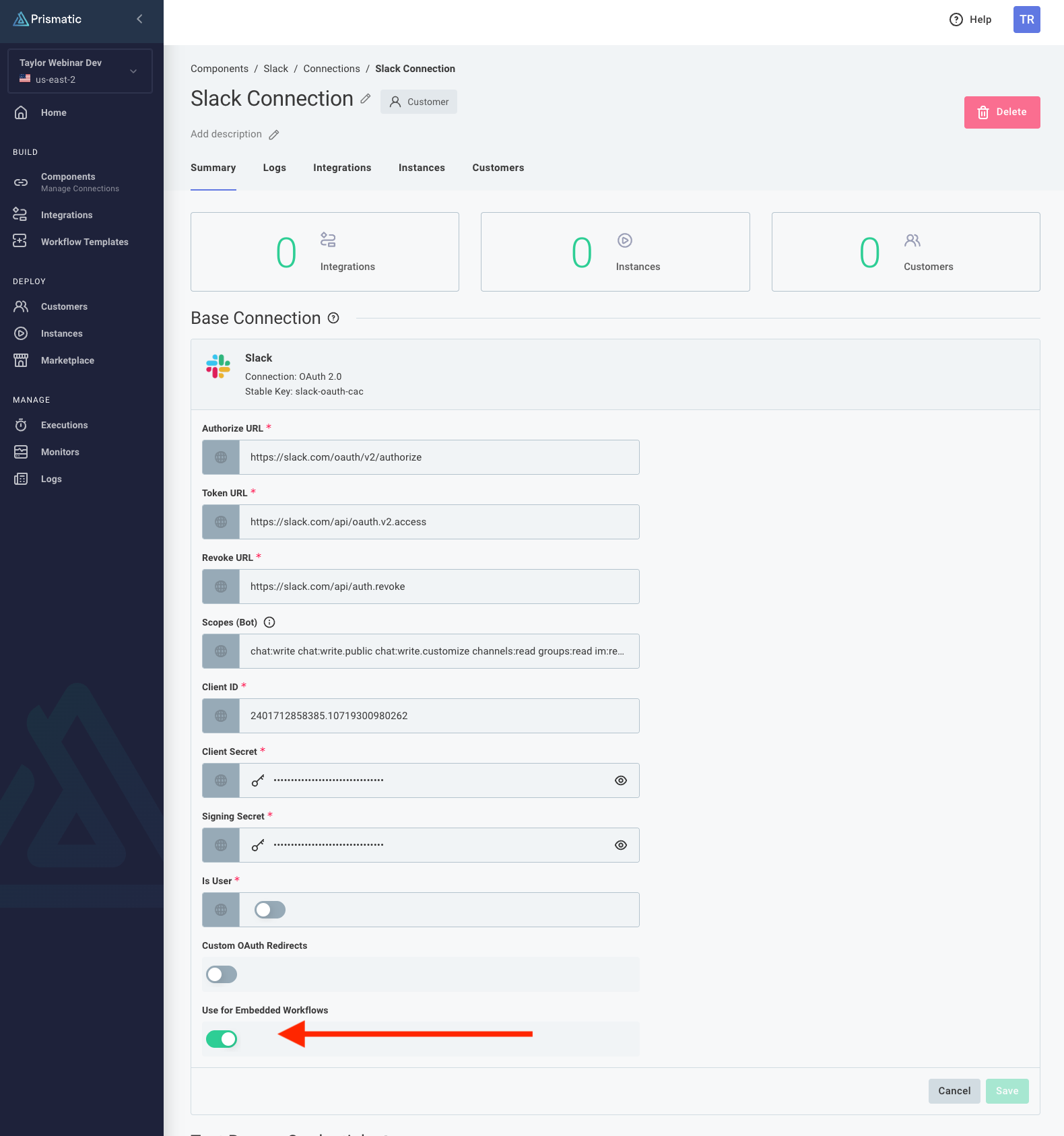Click the Monitors icon in sidebar
This screenshot has height=1136, width=1064.
(x=21, y=452)
